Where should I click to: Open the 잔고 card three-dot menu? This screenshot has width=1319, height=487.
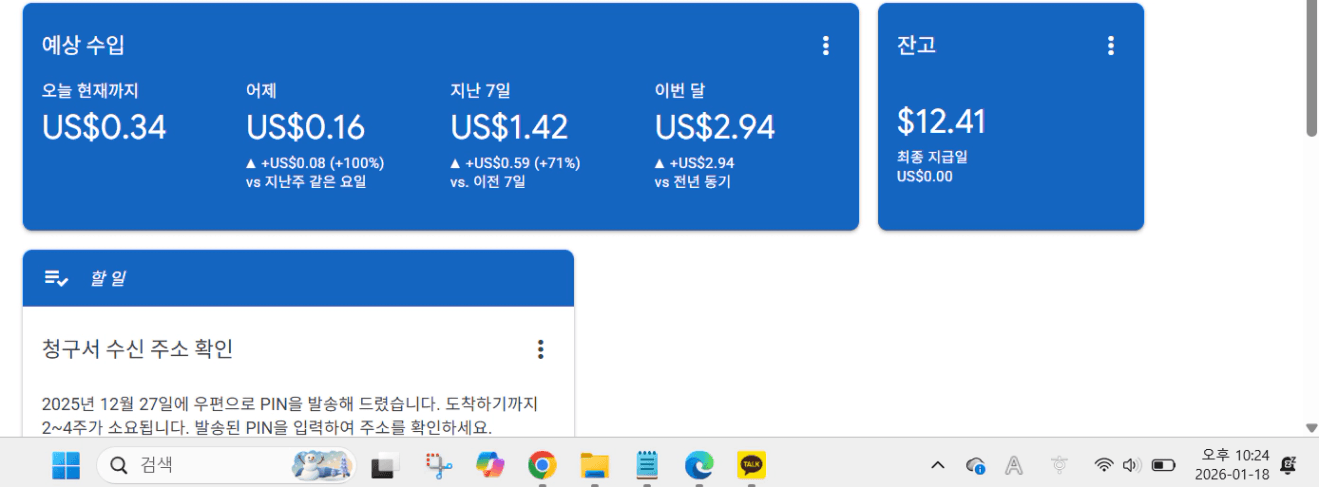coord(1110,45)
